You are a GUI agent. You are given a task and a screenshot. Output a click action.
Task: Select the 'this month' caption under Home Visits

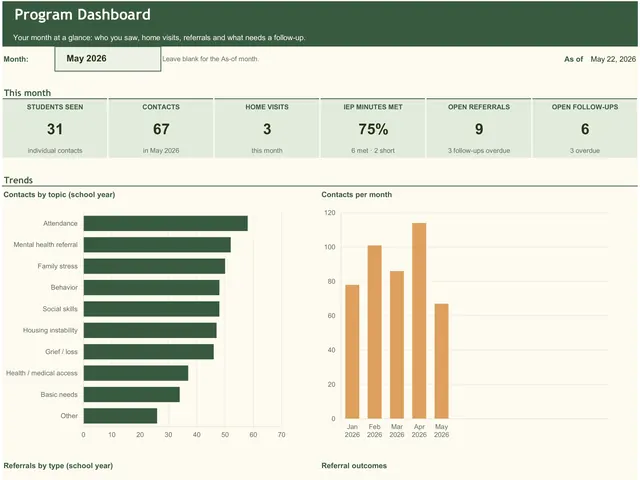pos(267,151)
